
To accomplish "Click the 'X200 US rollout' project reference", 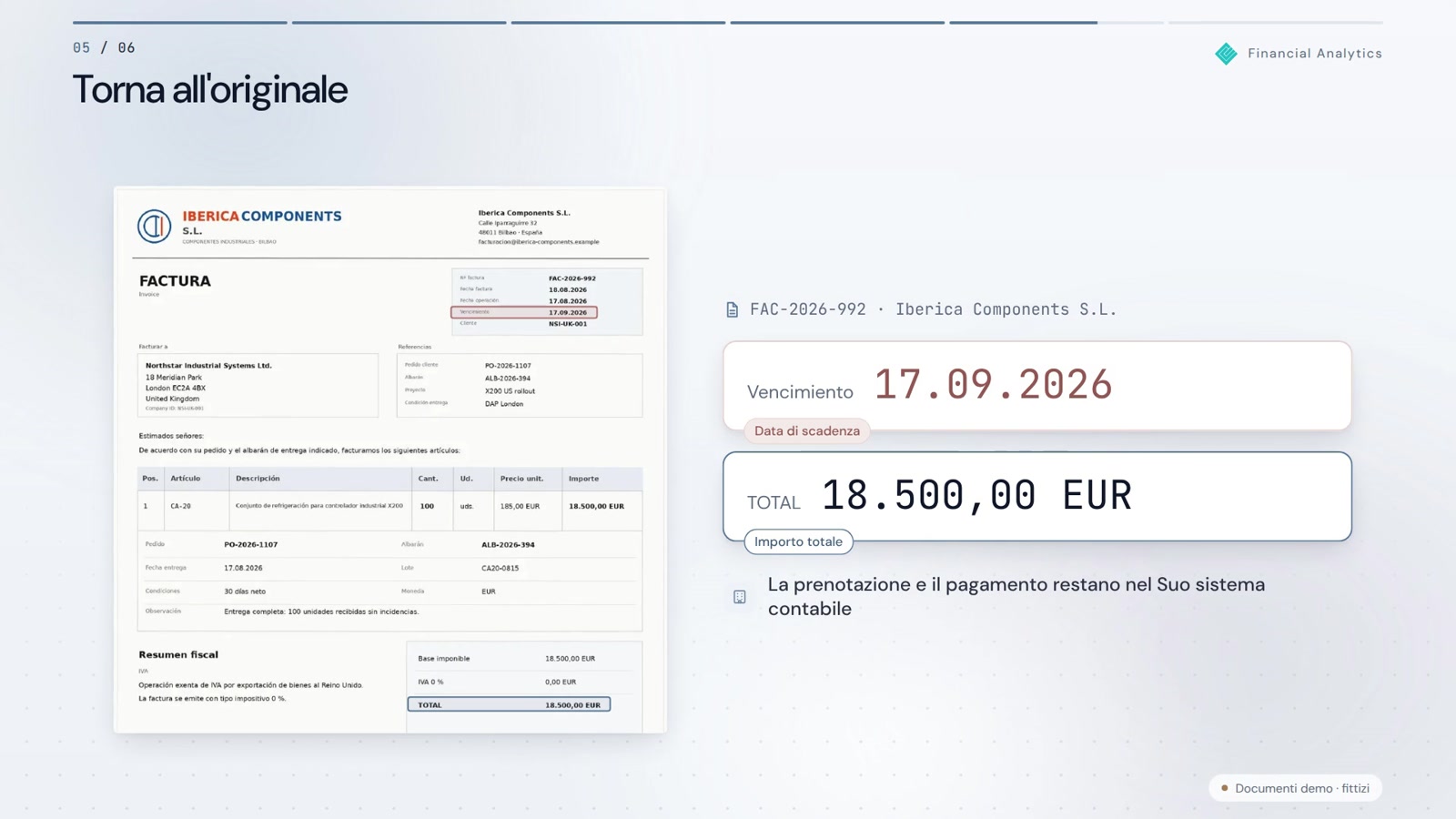I will pos(510,391).
